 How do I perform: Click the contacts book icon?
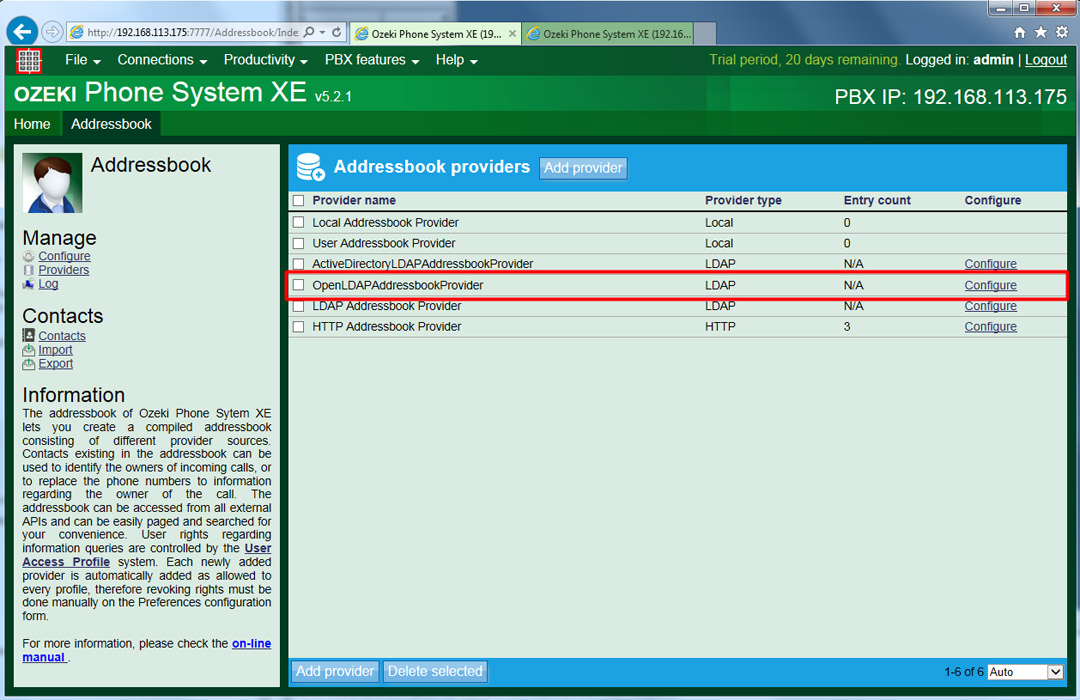[28, 336]
